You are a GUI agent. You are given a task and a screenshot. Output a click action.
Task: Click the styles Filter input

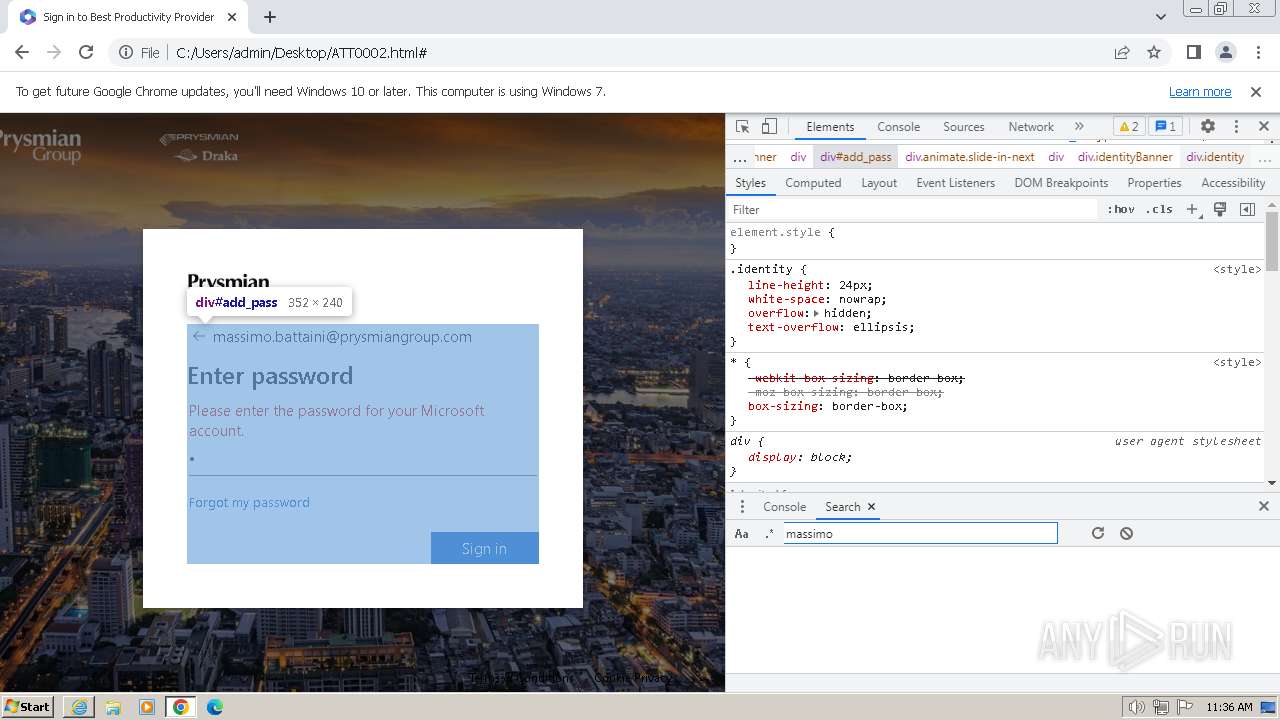pos(912,209)
